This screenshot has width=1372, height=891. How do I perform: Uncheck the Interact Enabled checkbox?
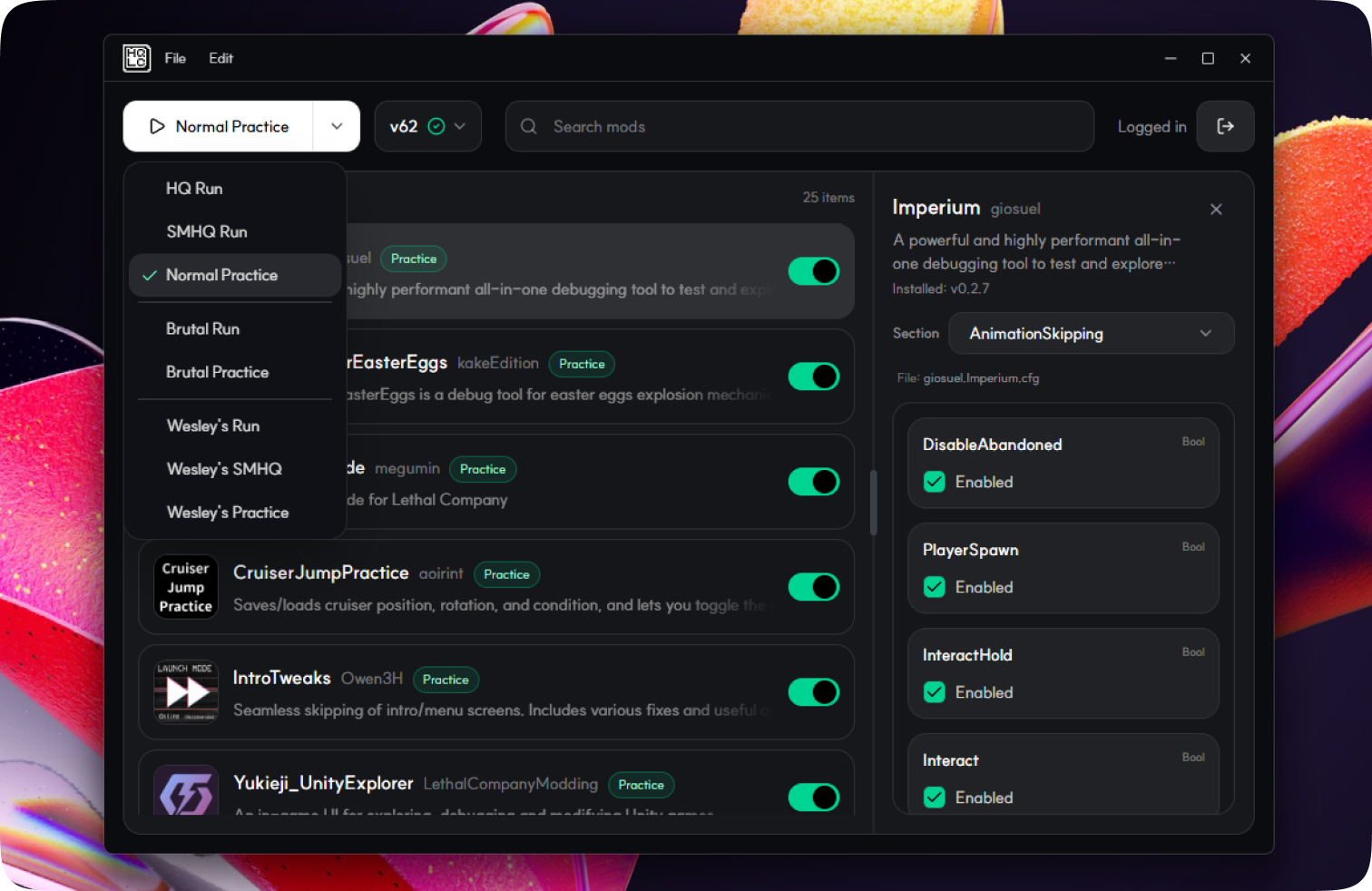point(935,798)
